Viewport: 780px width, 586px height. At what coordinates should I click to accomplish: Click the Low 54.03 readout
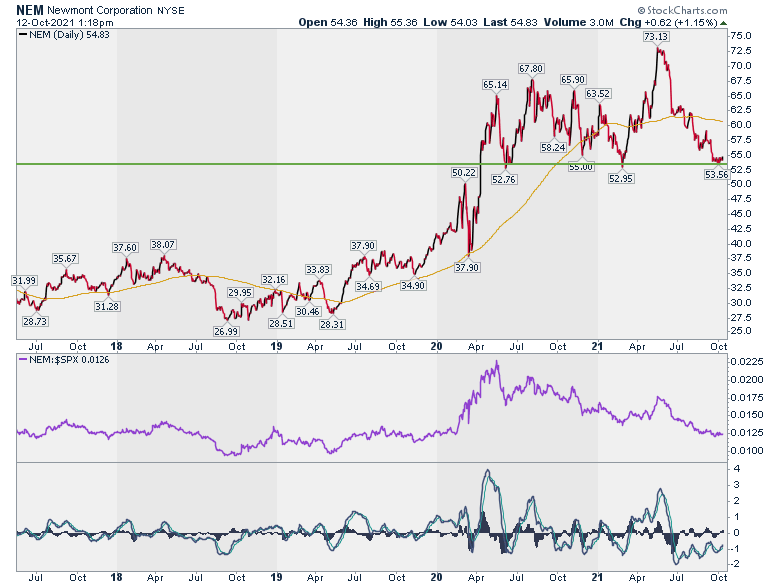pyautogui.click(x=450, y=22)
